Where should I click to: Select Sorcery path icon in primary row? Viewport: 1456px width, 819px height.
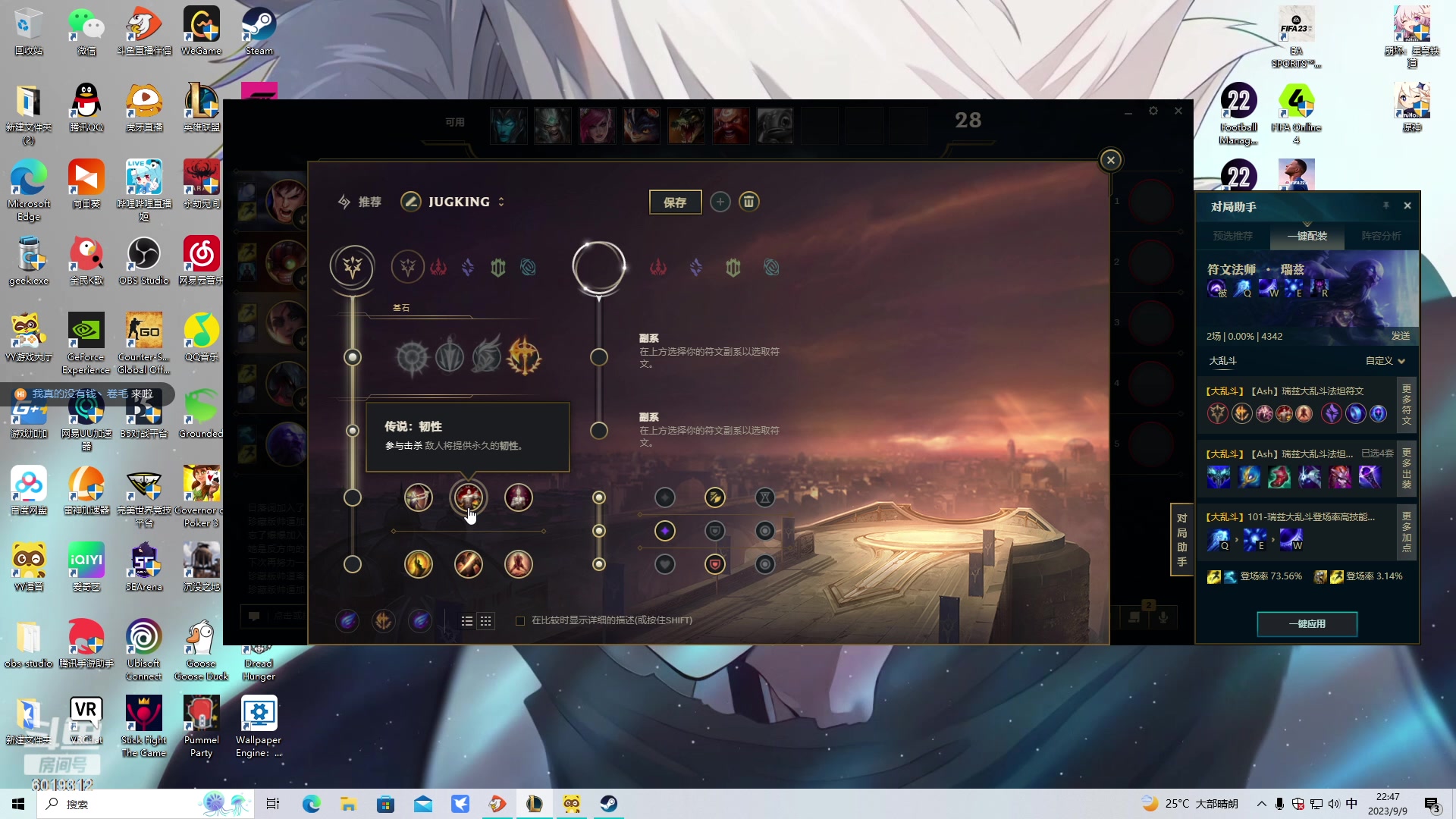(468, 267)
